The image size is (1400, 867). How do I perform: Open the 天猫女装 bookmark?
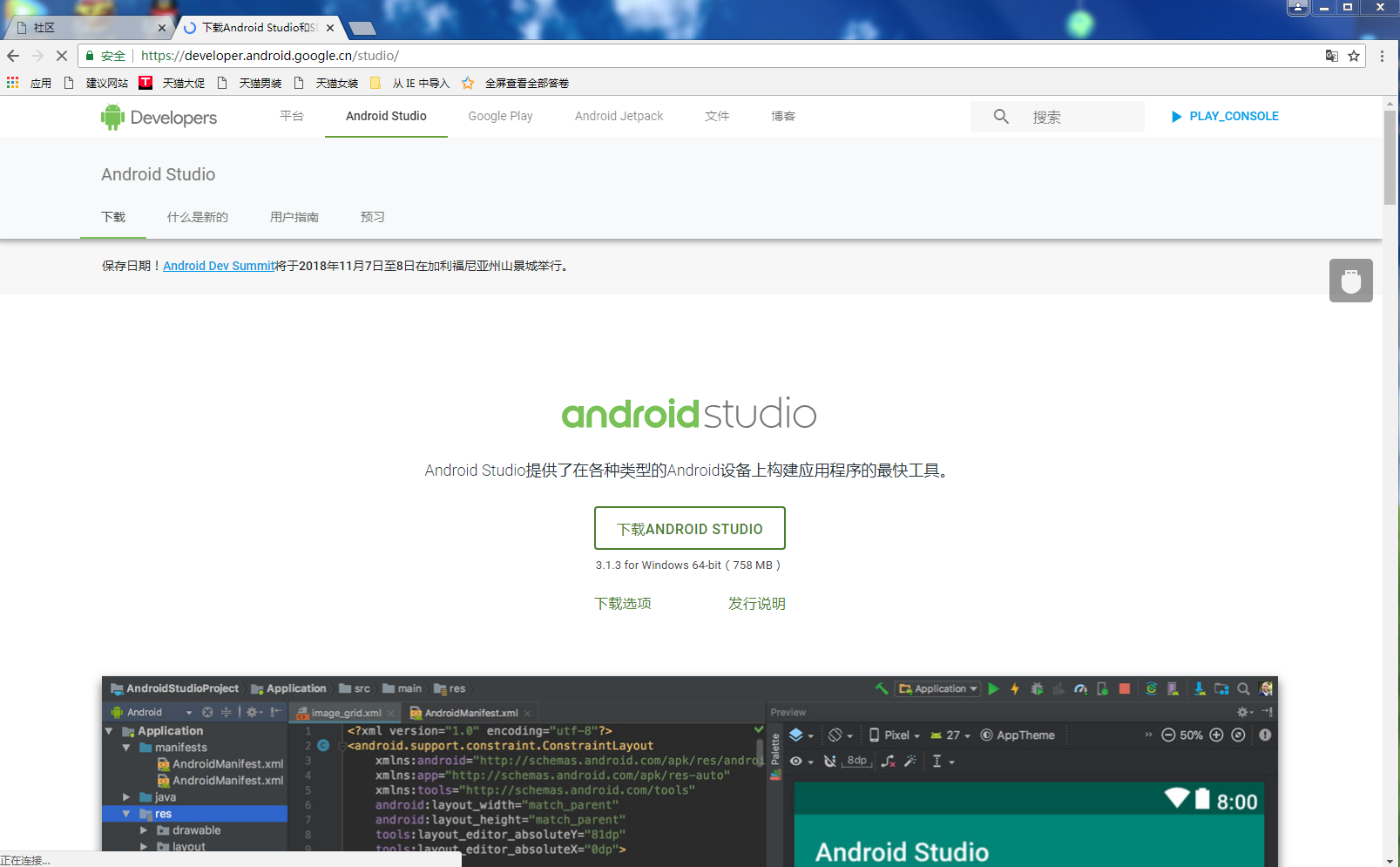pyautogui.click(x=326, y=83)
